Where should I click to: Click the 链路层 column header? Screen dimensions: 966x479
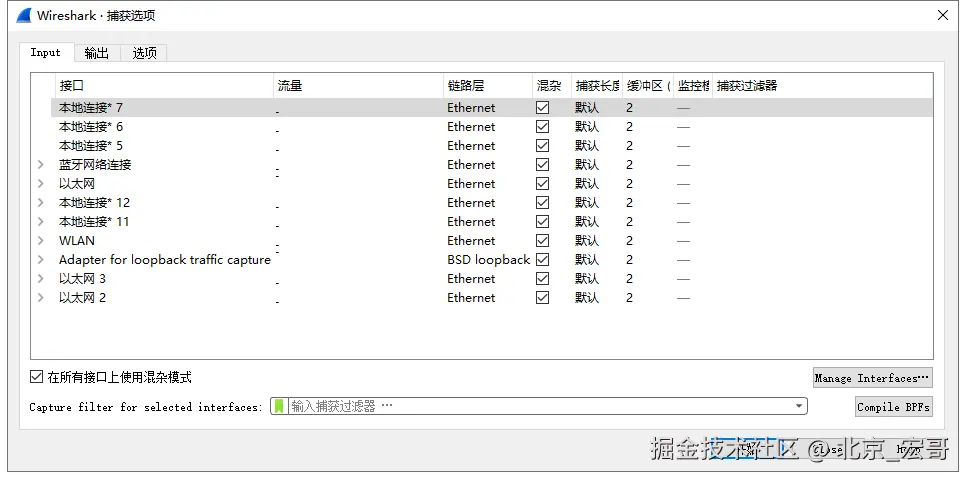click(488, 86)
